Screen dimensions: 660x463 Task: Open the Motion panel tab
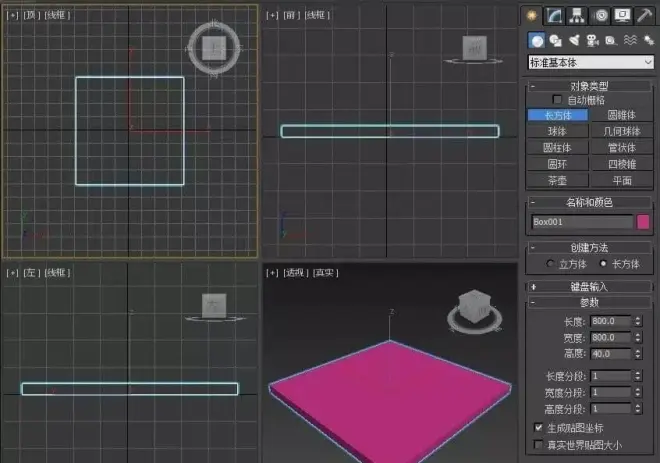pos(600,16)
